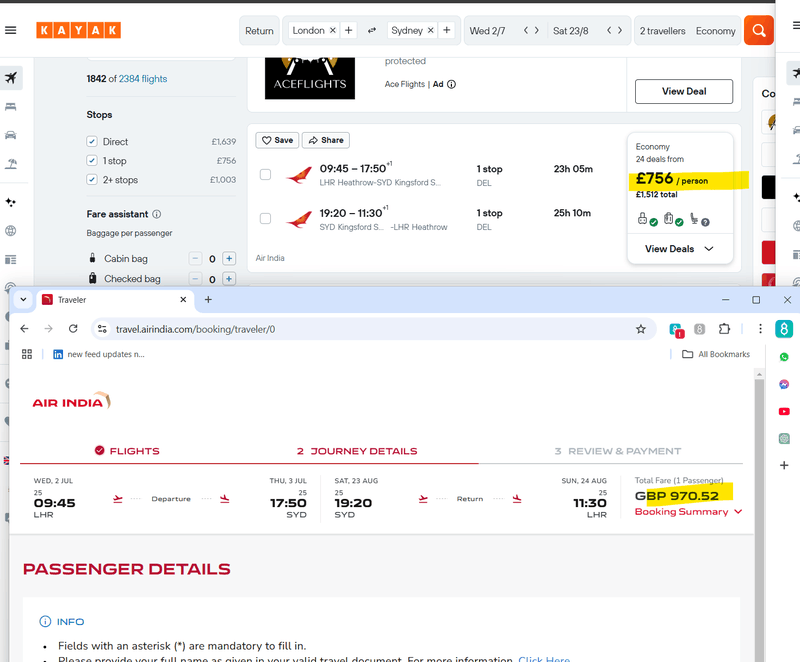Screen dimensions: 800x662
Task: Share the Air India flight result
Action: (x=326, y=140)
